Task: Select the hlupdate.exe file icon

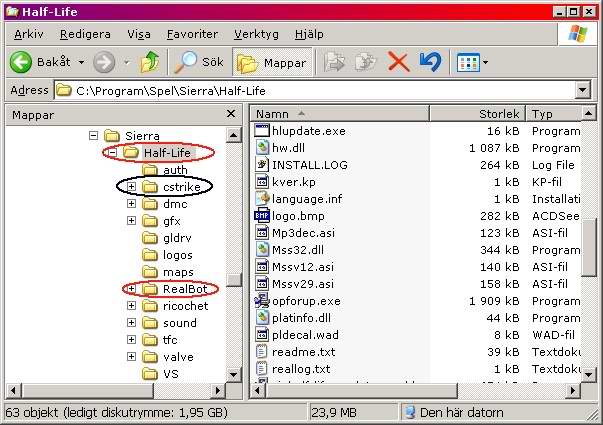Action: click(262, 131)
